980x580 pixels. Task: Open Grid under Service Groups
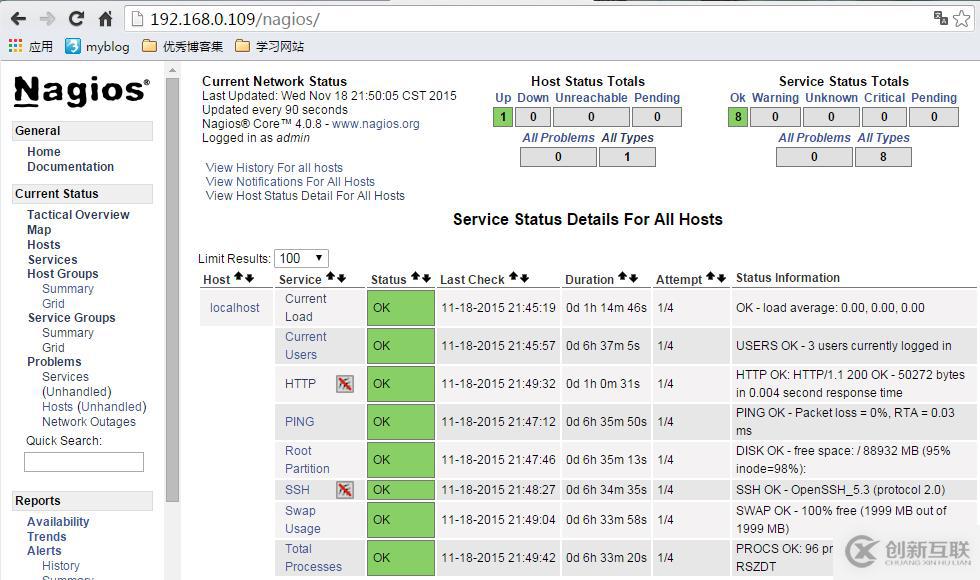point(53,348)
